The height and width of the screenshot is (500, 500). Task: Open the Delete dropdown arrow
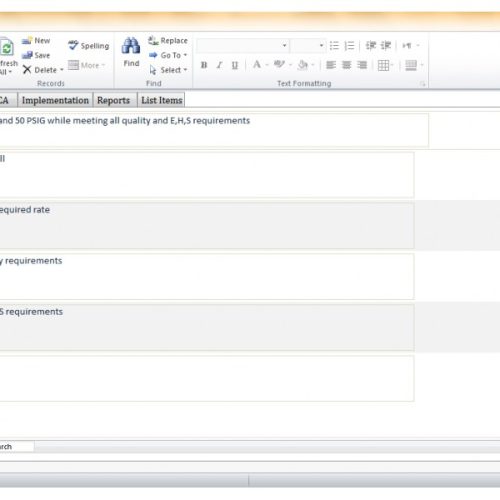tap(61, 70)
